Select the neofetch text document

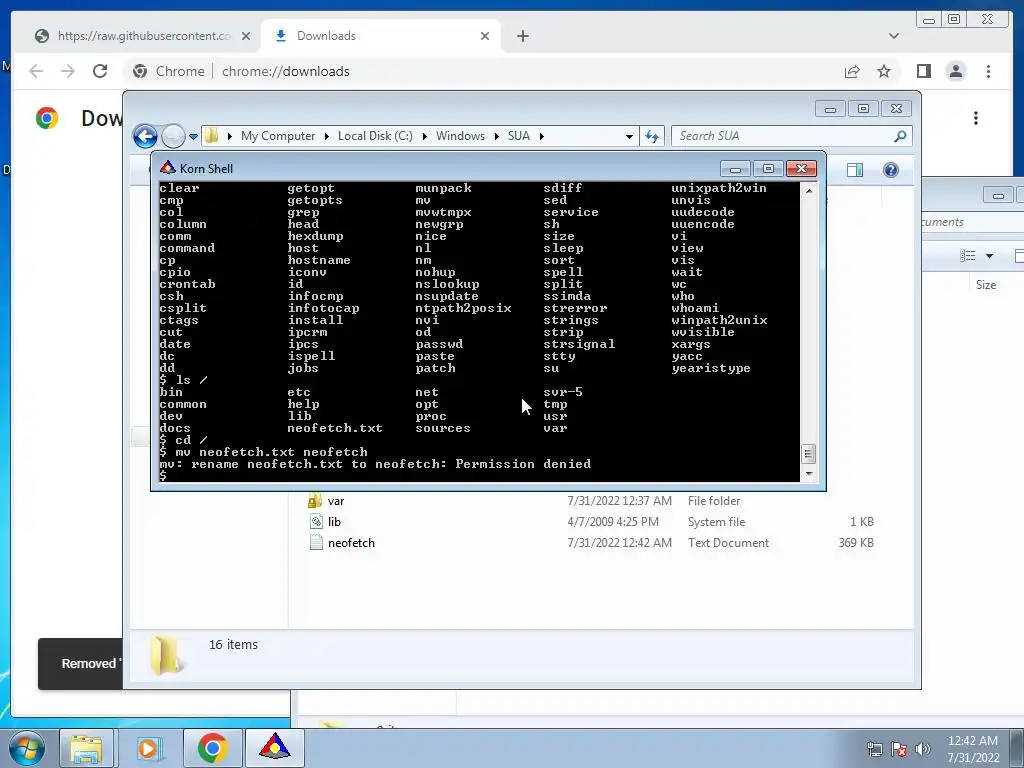591,543
